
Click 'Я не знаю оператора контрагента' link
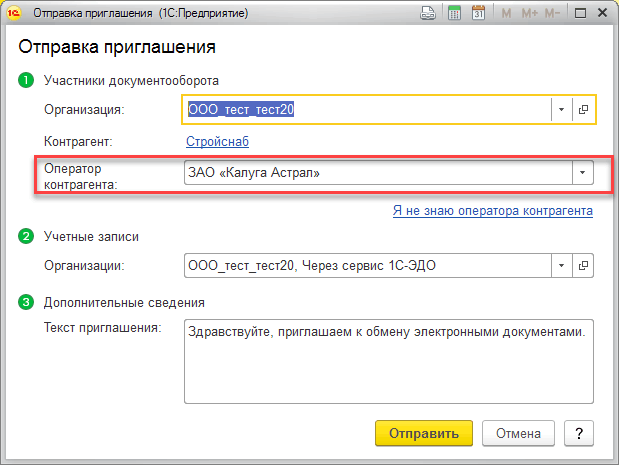pyautogui.click(x=492, y=211)
